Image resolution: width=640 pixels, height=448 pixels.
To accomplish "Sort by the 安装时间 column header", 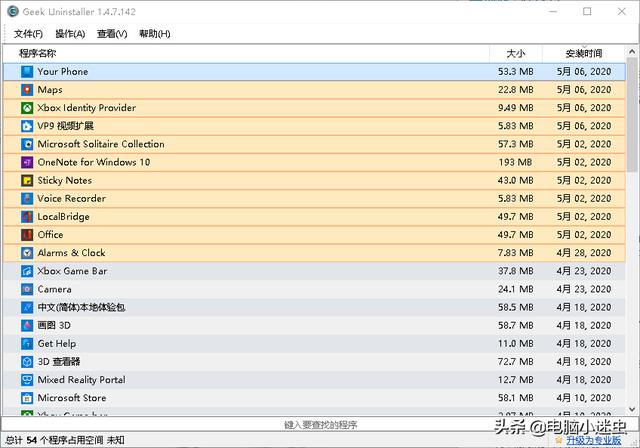I will (x=584, y=53).
